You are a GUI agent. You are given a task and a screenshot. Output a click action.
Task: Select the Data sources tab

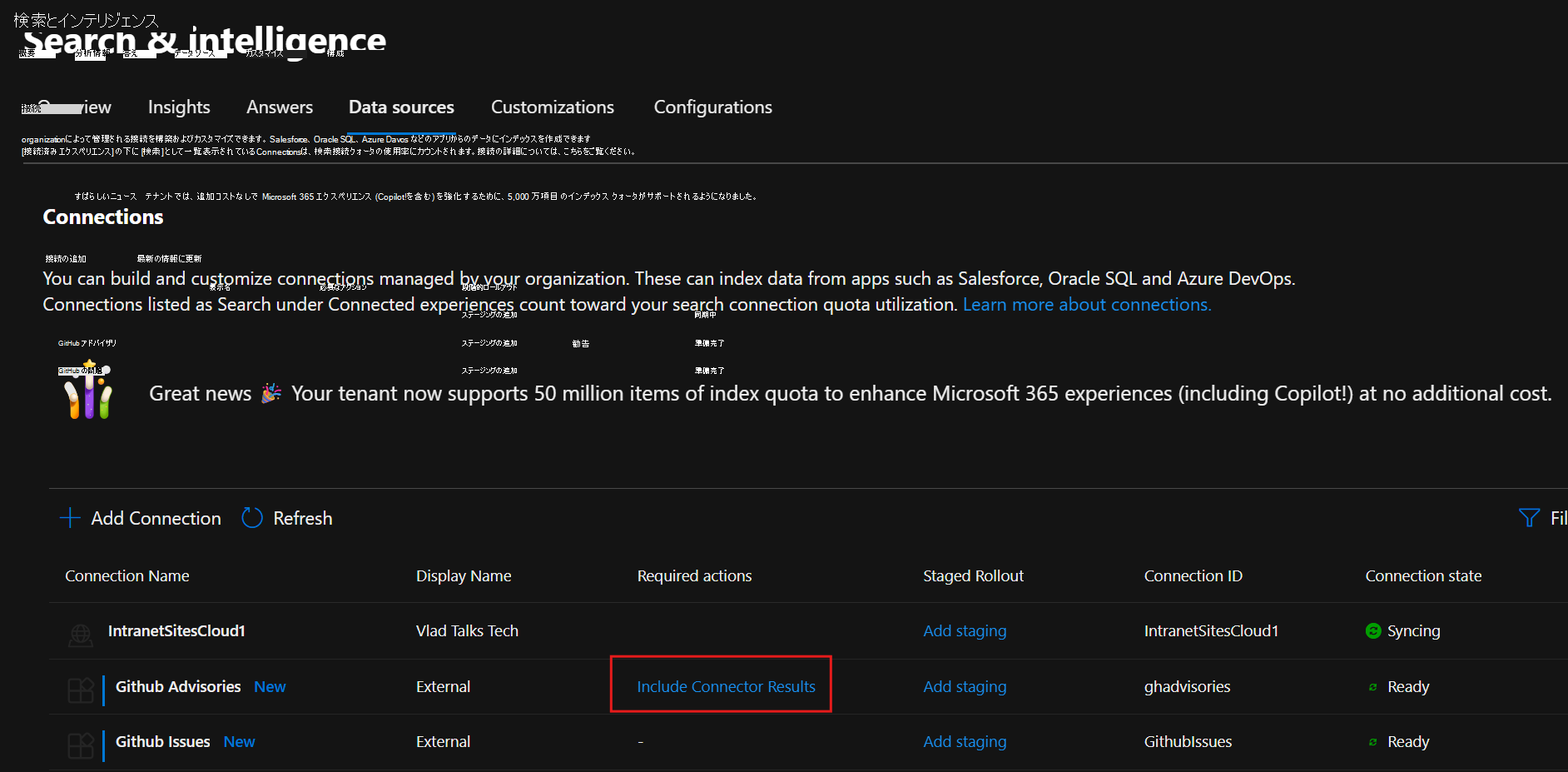coord(401,107)
